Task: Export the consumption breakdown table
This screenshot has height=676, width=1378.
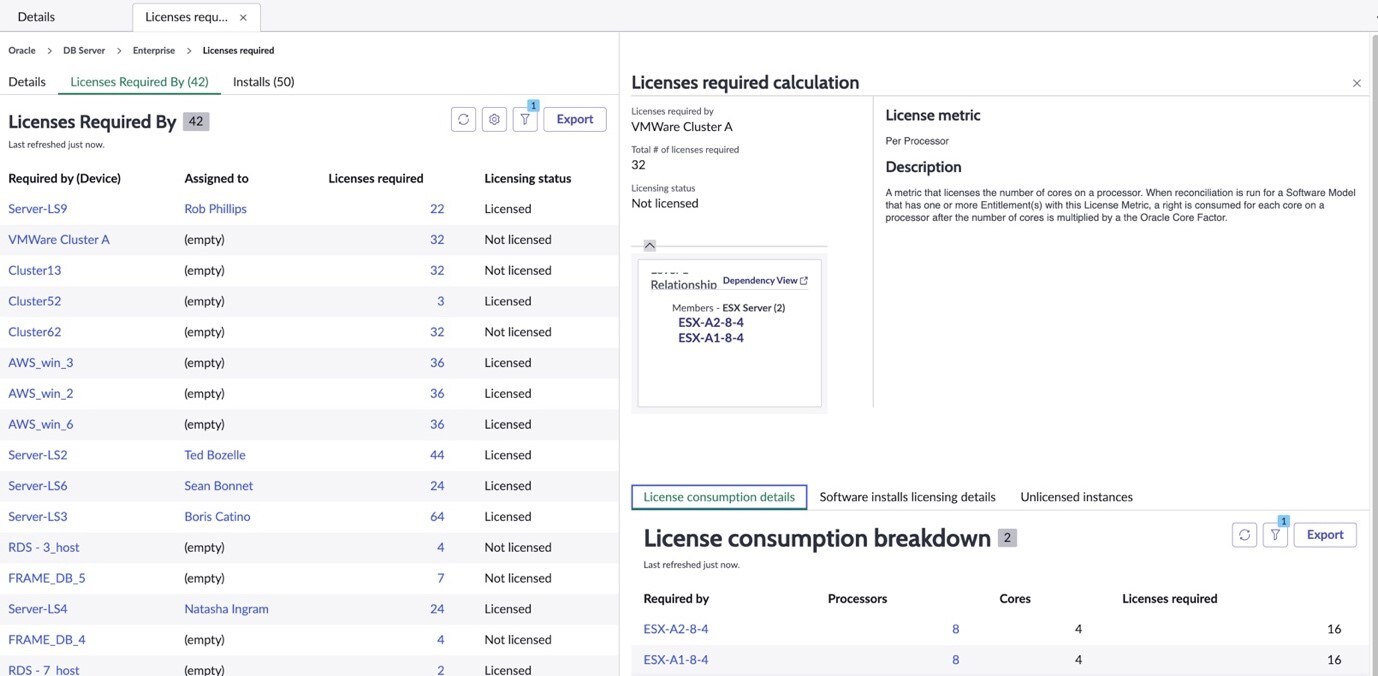Action: click(1325, 535)
